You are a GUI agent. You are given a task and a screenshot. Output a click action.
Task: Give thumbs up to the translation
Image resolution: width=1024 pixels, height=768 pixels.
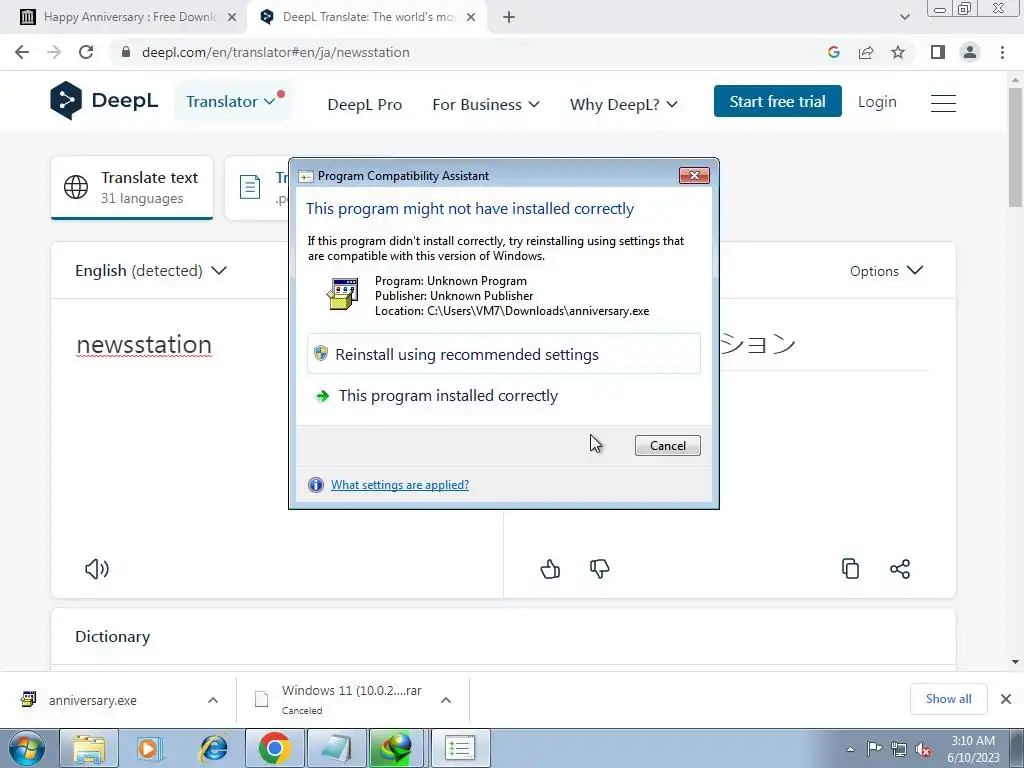click(550, 569)
